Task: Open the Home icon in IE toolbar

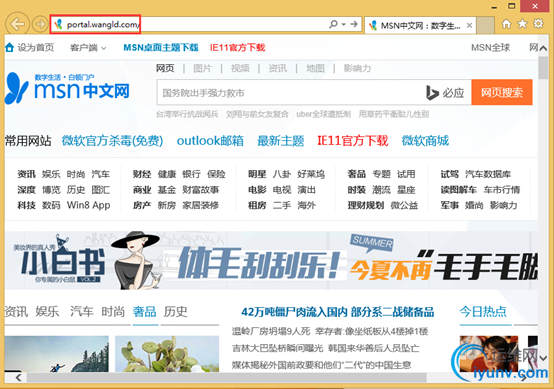Action: pyautogui.click(x=506, y=24)
